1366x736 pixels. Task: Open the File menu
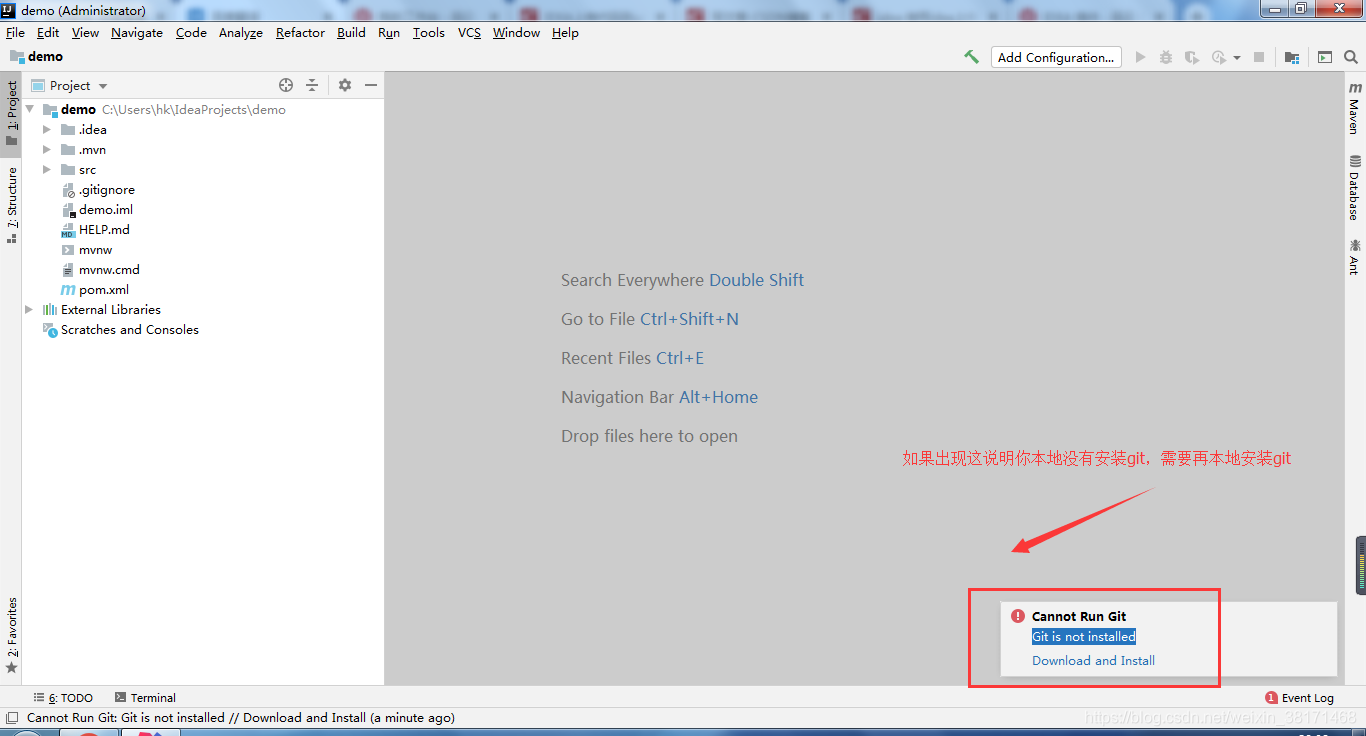pos(15,32)
